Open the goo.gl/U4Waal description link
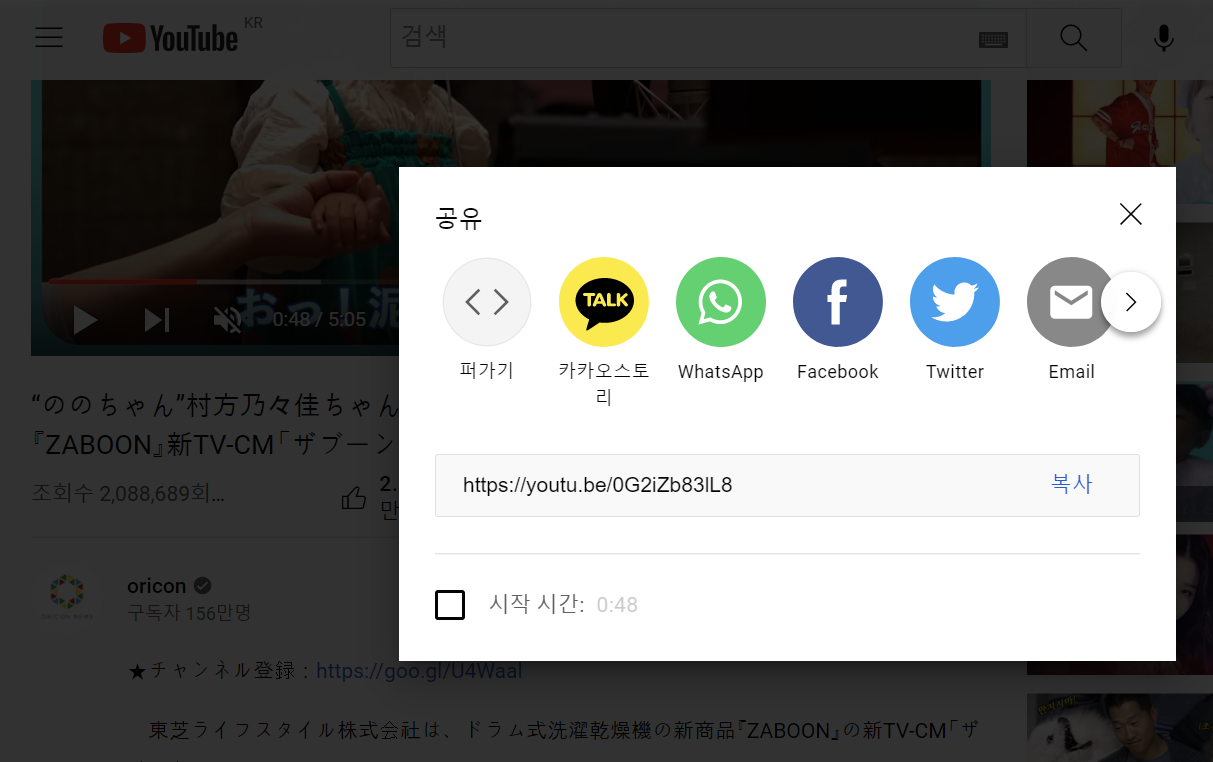Viewport: 1213px width, 762px height. 419,670
